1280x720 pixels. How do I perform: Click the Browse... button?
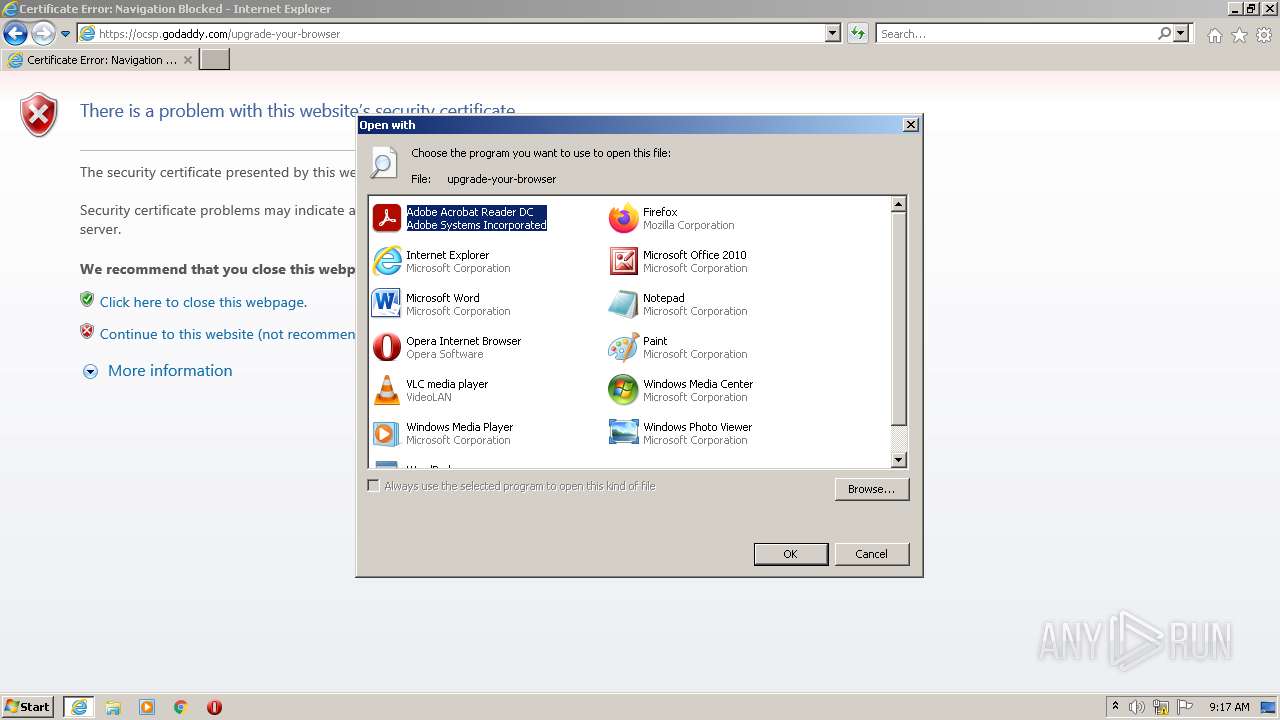pyautogui.click(x=872, y=489)
